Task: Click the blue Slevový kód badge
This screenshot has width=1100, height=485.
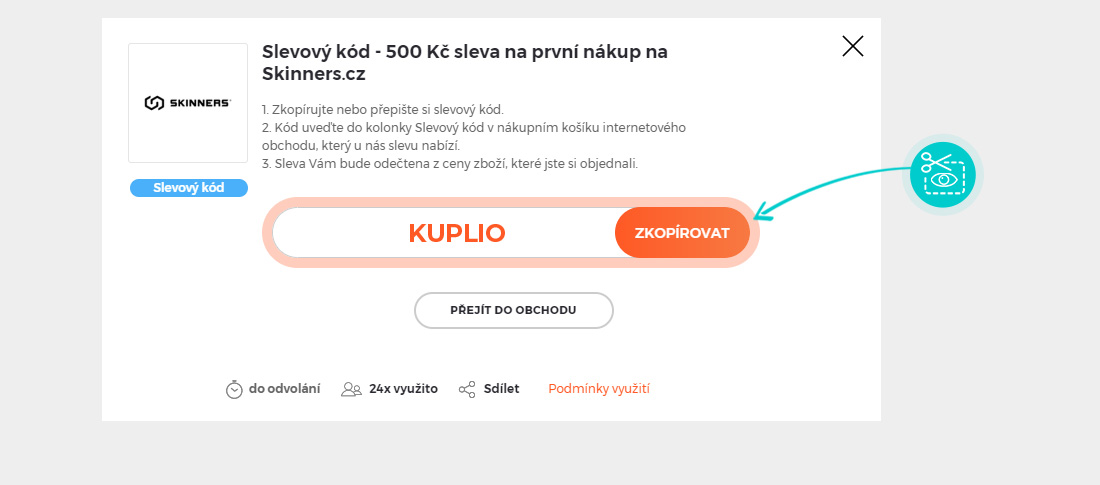Action: click(x=188, y=188)
